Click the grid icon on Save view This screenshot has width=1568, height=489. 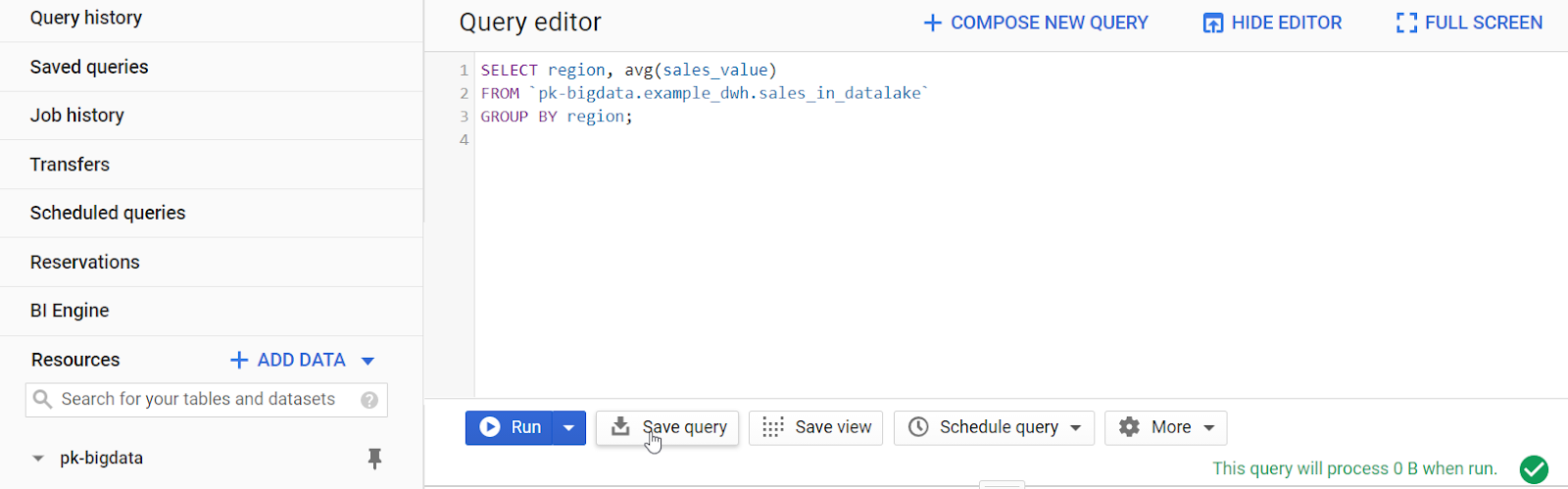773,427
